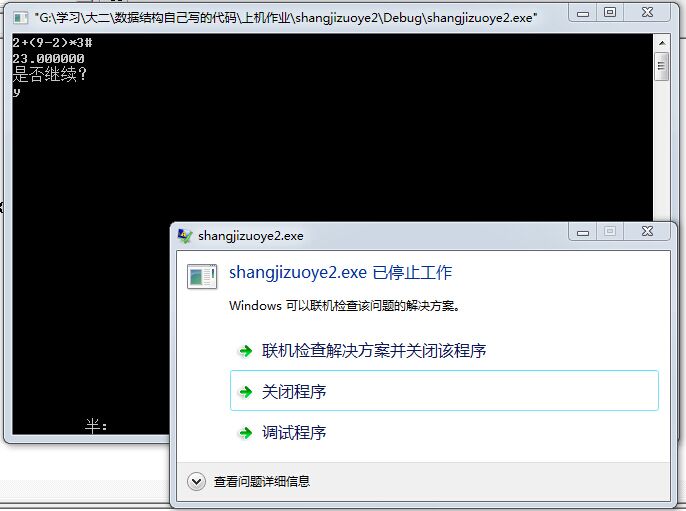Click the heading shangjizuoye2.exe 已停止工作
686x511 pixels.
click(340, 272)
